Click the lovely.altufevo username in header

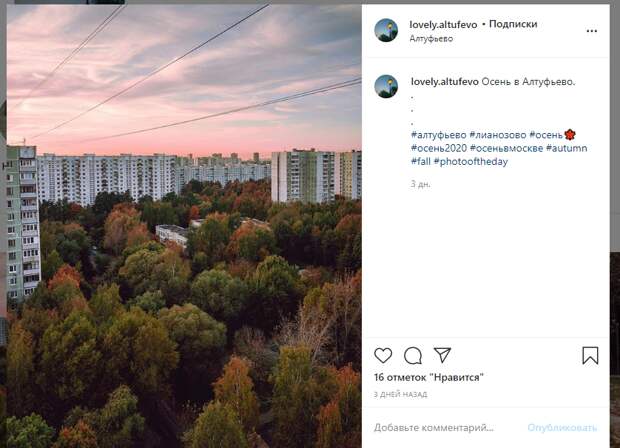click(443, 25)
